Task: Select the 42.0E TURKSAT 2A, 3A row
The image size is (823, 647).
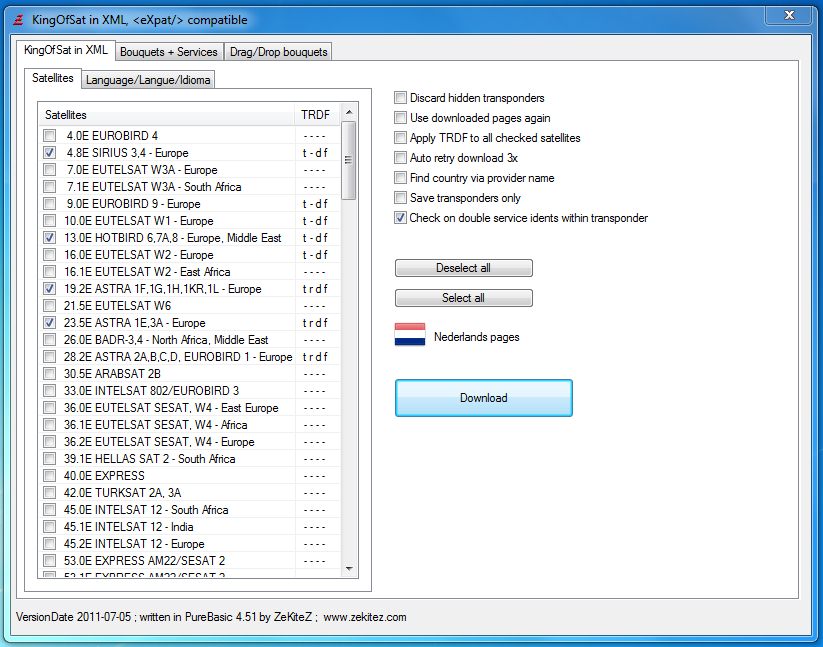Action: [x=189, y=493]
